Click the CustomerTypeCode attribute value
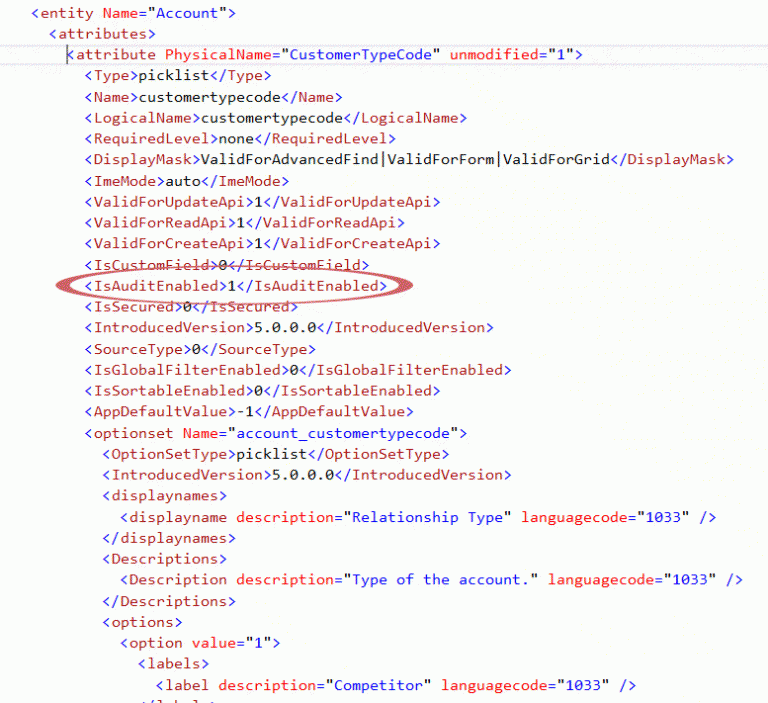Screen dimensions: 768x703 point(360,54)
